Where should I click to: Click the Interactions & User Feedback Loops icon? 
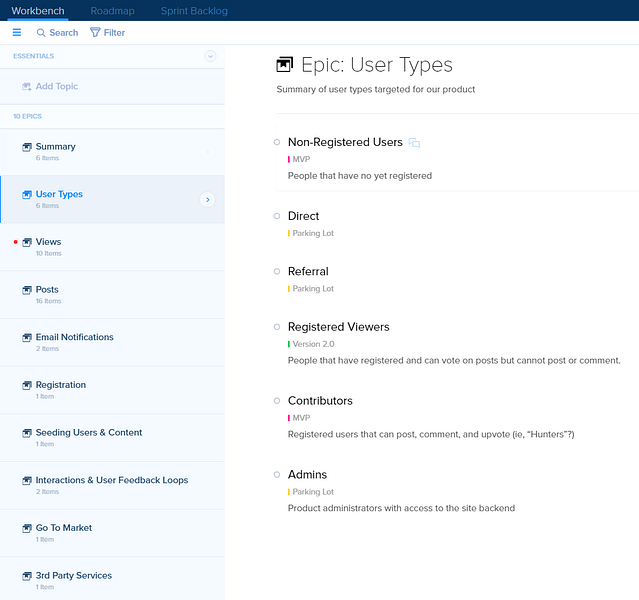pos(27,481)
